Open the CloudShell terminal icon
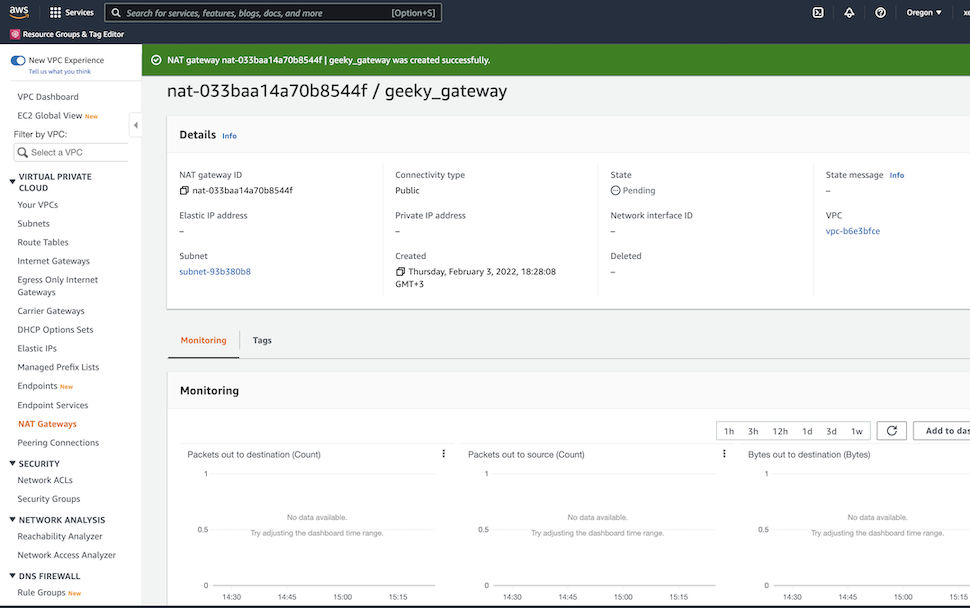Image resolution: width=970 pixels, height=608 pixels. [818, 12]
